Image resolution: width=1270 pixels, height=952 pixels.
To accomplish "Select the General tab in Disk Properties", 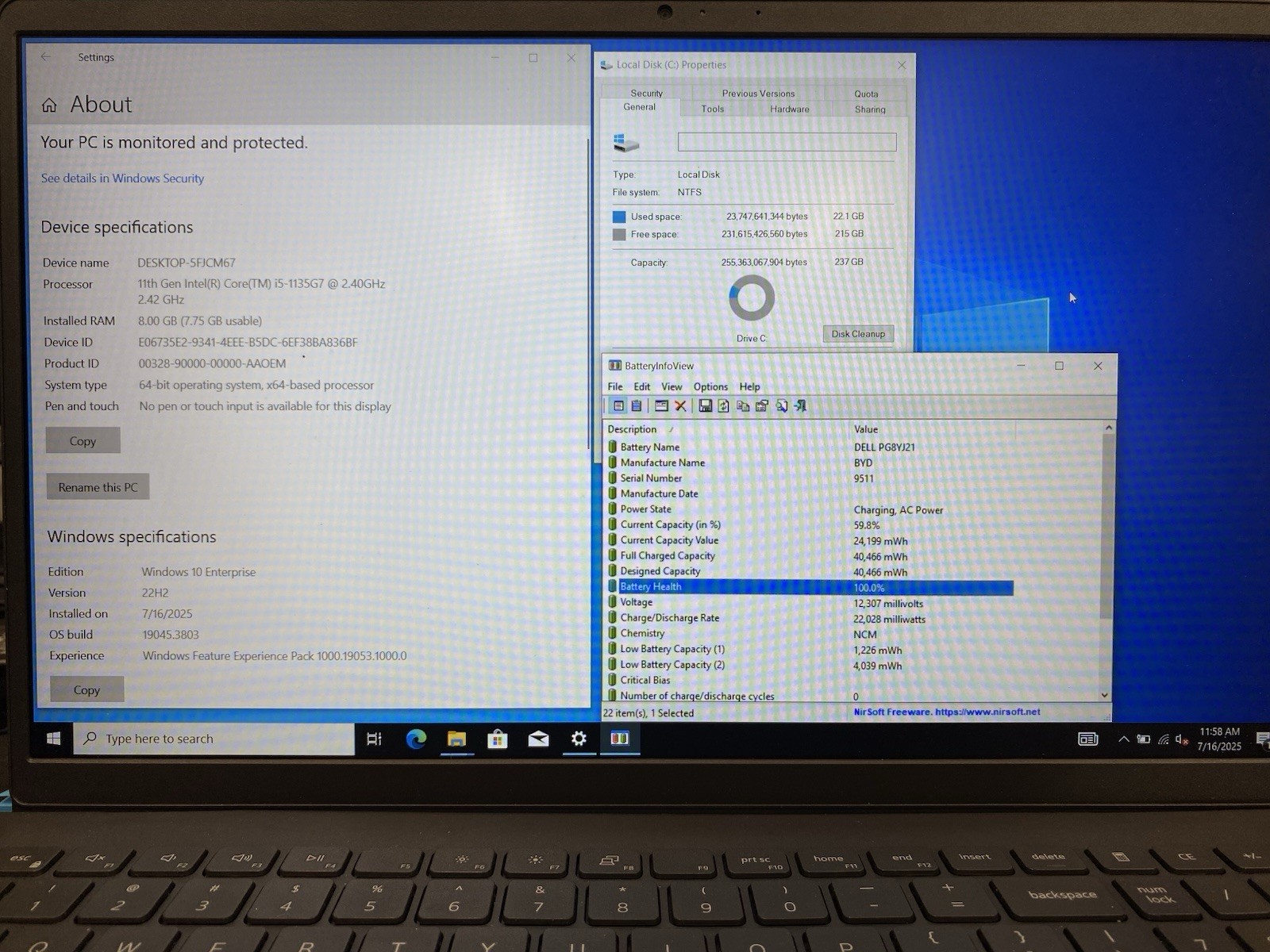I will pyautogui.click(x=640, y=107).
